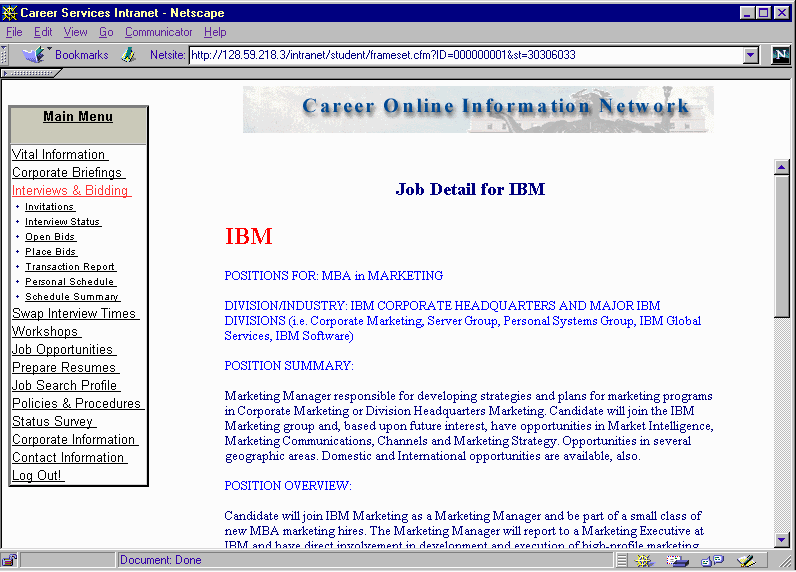
Task: Go to Invitations submenu link
Action: coord(50,207)
